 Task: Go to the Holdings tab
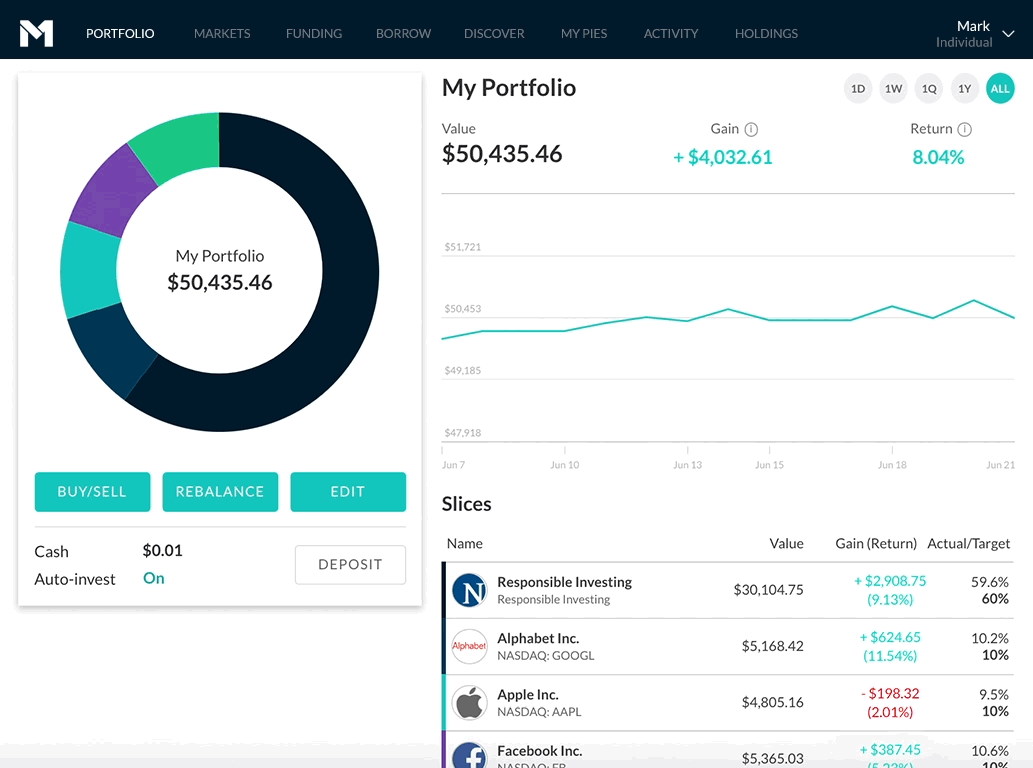pyautogui.click(x=766, y=33)
